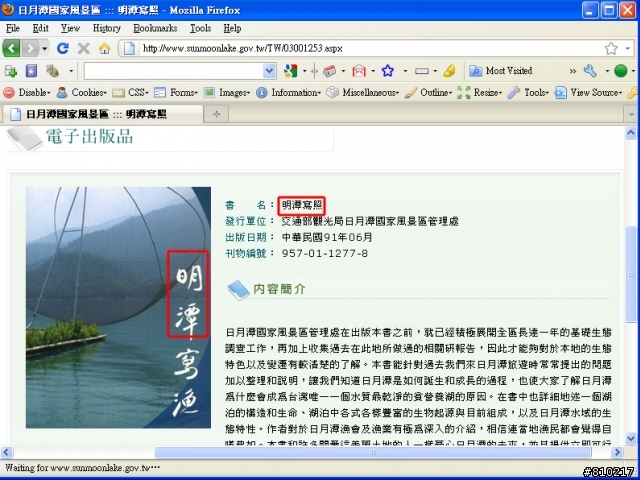
Task: Open the Bookmarks menu
Action: (155, 28)
